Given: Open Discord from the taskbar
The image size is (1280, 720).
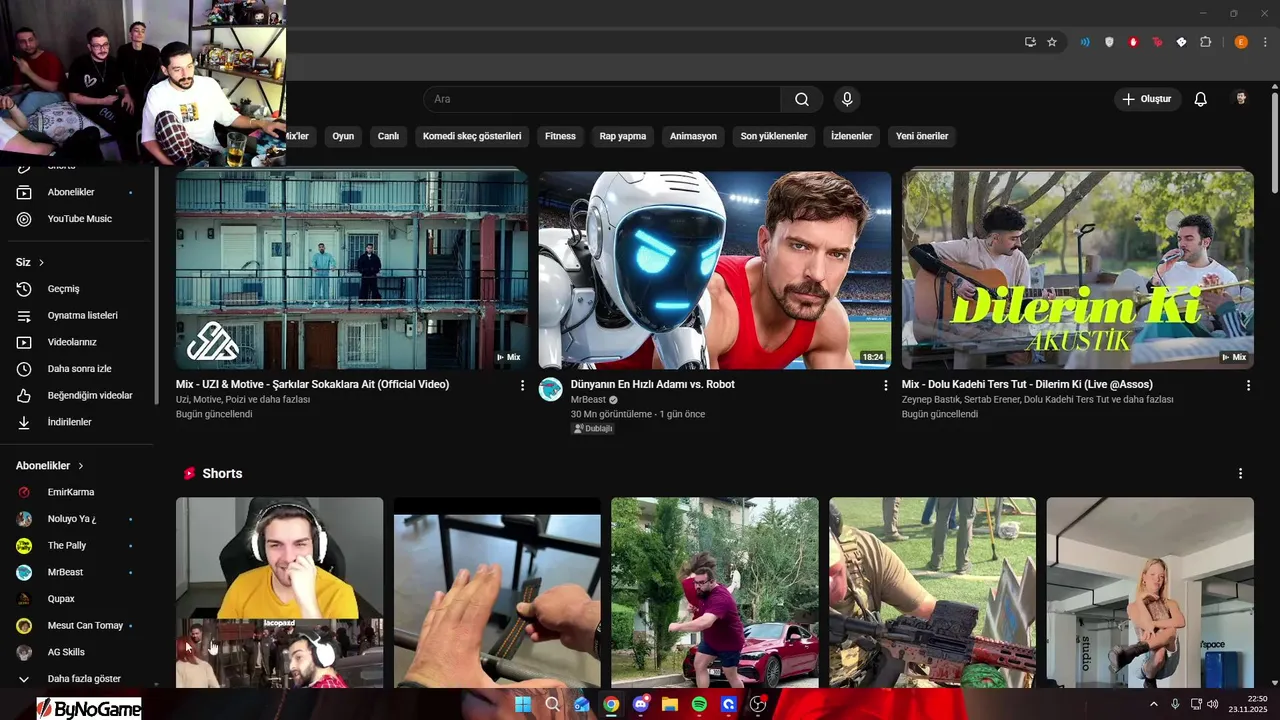Looking at the screenshot, I should pos(640,704).
